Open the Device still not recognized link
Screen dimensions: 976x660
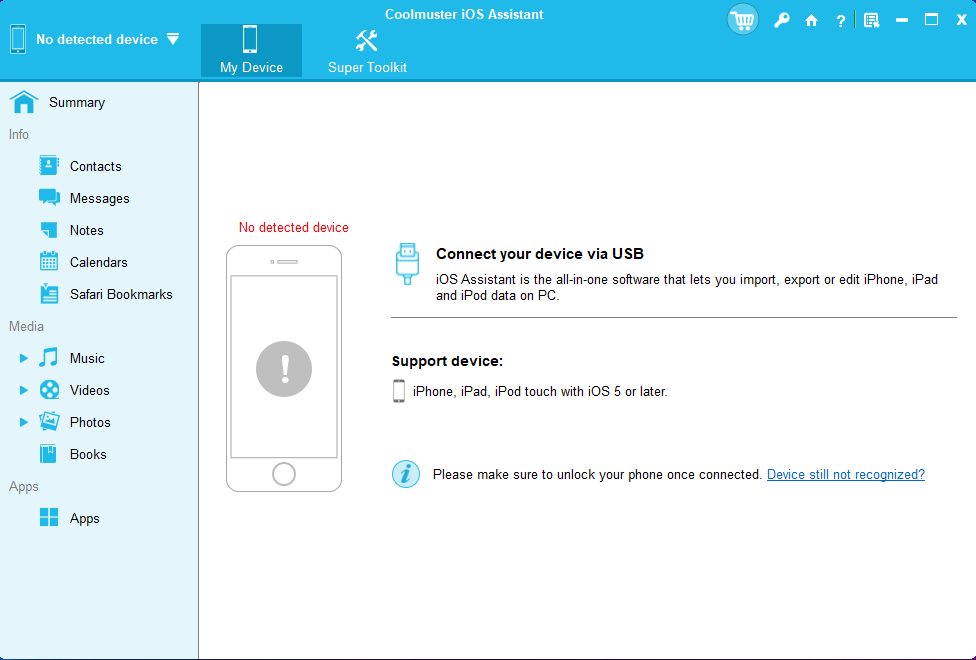(846, 474)
